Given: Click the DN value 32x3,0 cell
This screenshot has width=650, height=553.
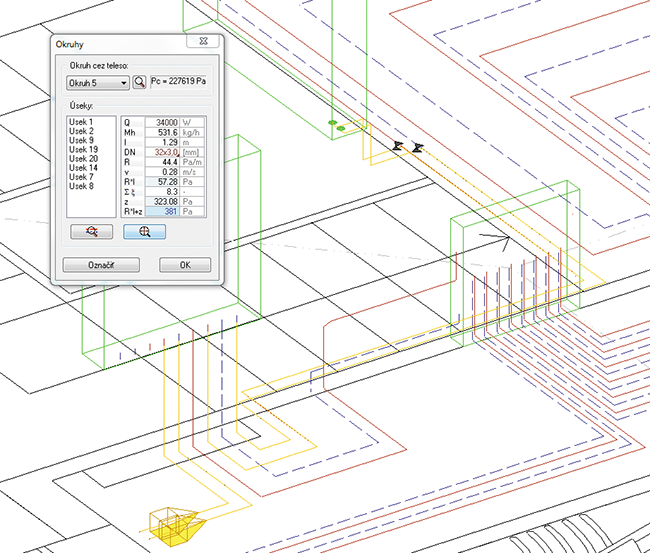Looking at the screenshot, I should pyautogui.click(x=162, y=152).
